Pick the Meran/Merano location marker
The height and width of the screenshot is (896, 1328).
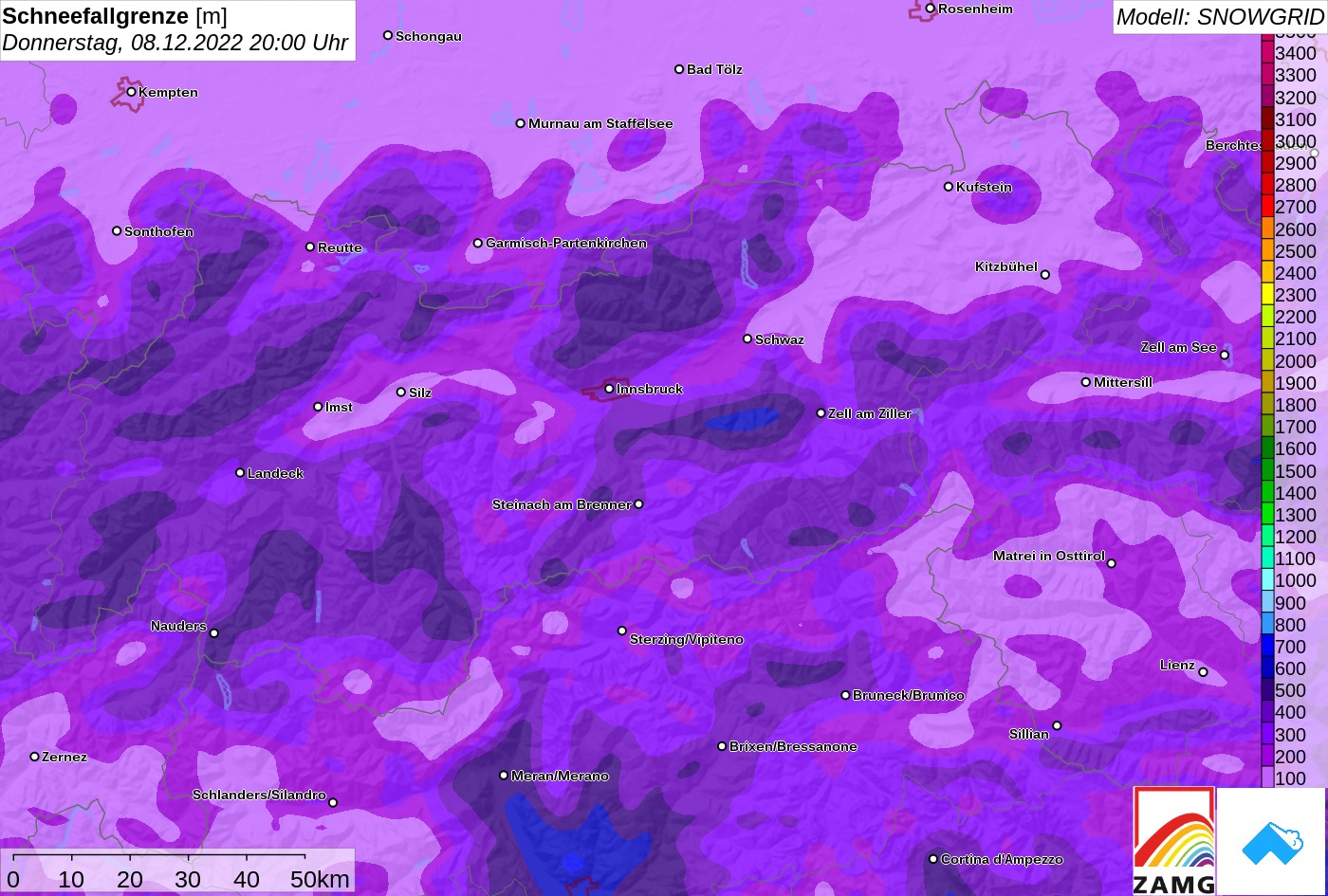click(x=504, y=776)
